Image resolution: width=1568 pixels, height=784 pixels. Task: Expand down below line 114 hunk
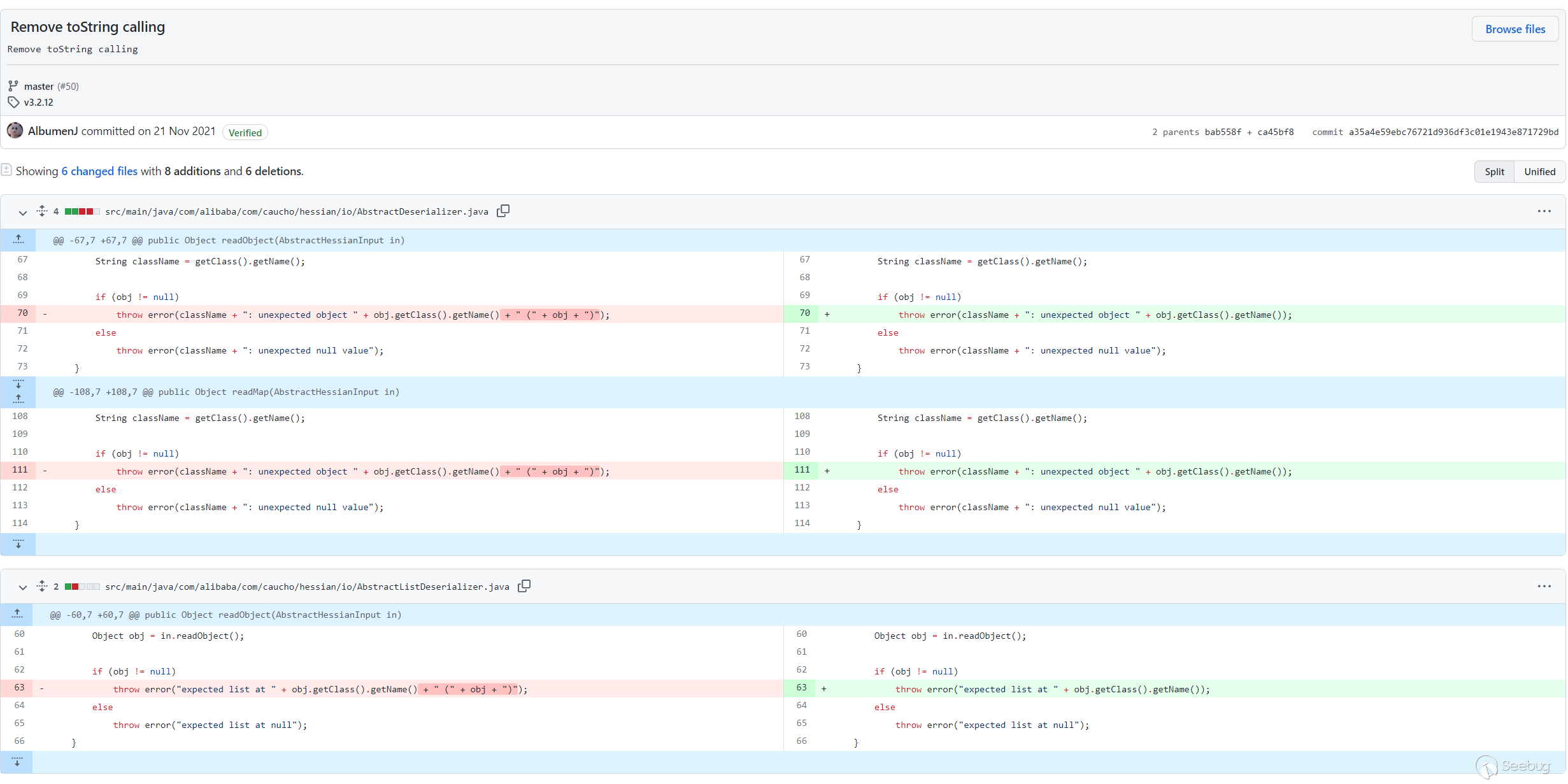click(18, 544)
